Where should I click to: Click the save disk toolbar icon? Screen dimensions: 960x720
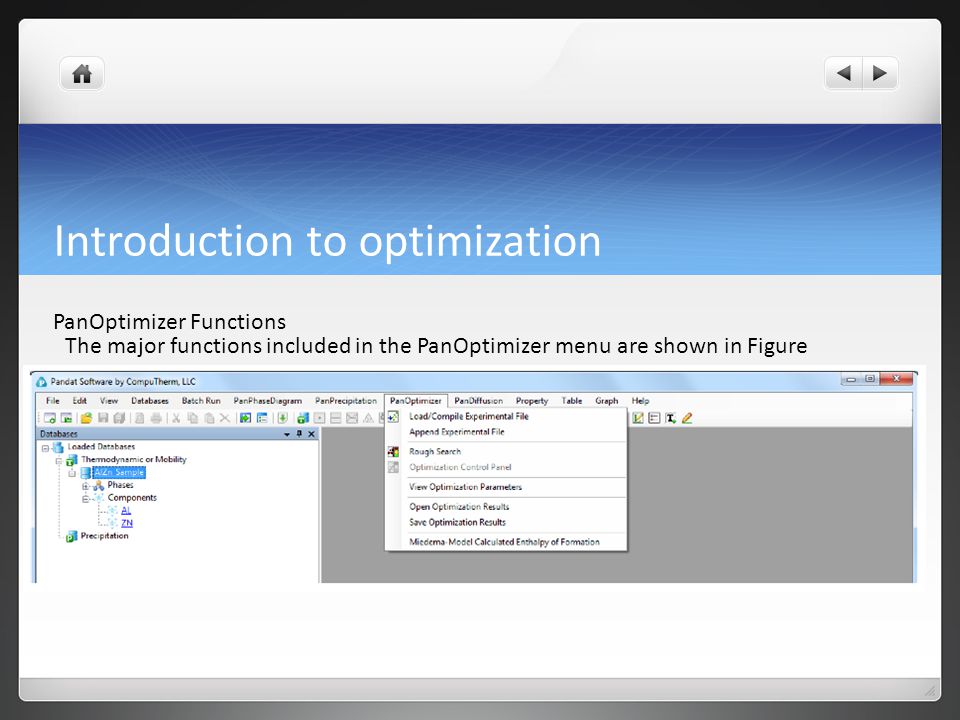coord(103,418)
